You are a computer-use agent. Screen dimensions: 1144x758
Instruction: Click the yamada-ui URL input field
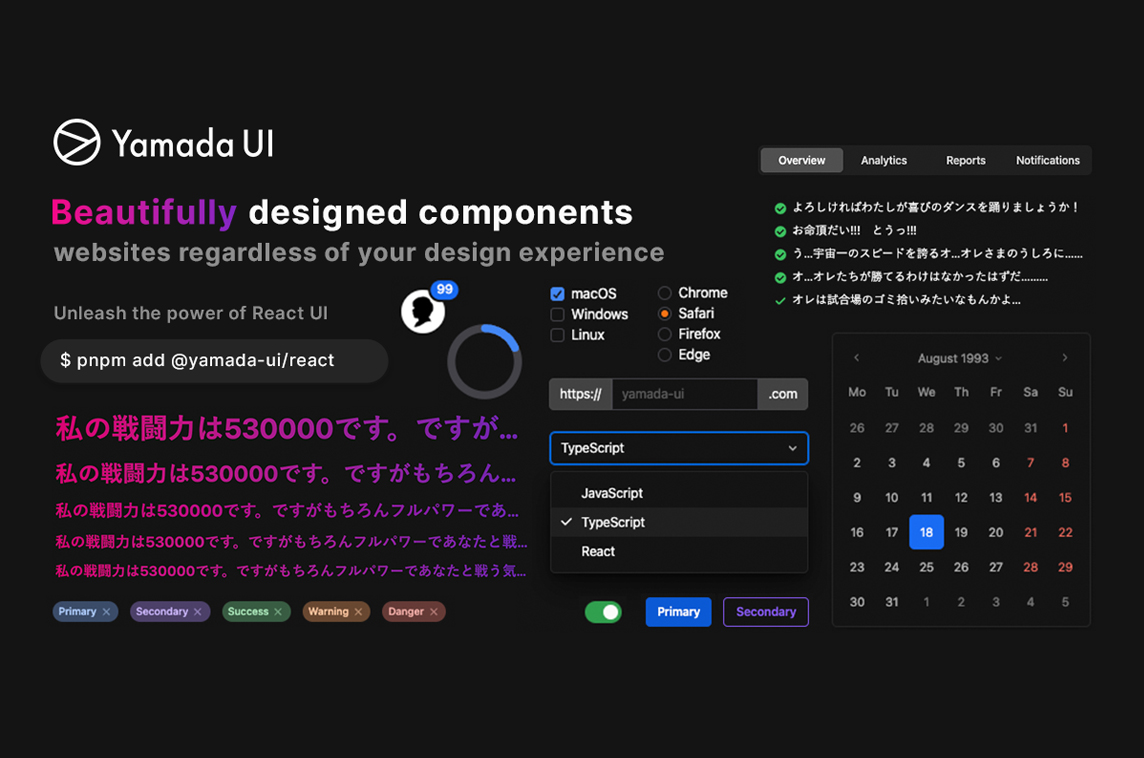tap(684, 394)
